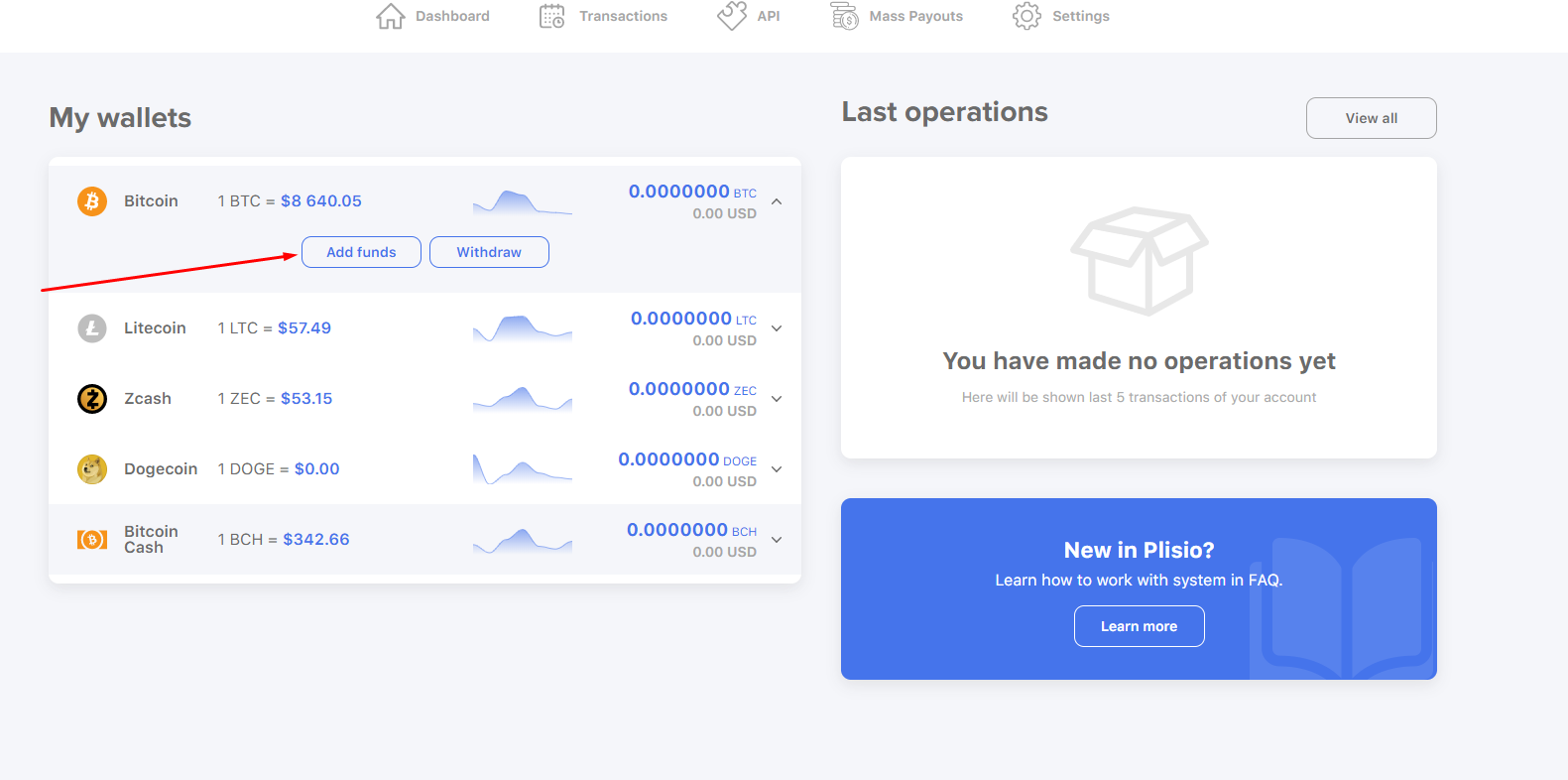Click the Bitcoin Cash price chart sparkline
Screen dimensions: 1568x780
pos(523,541)
